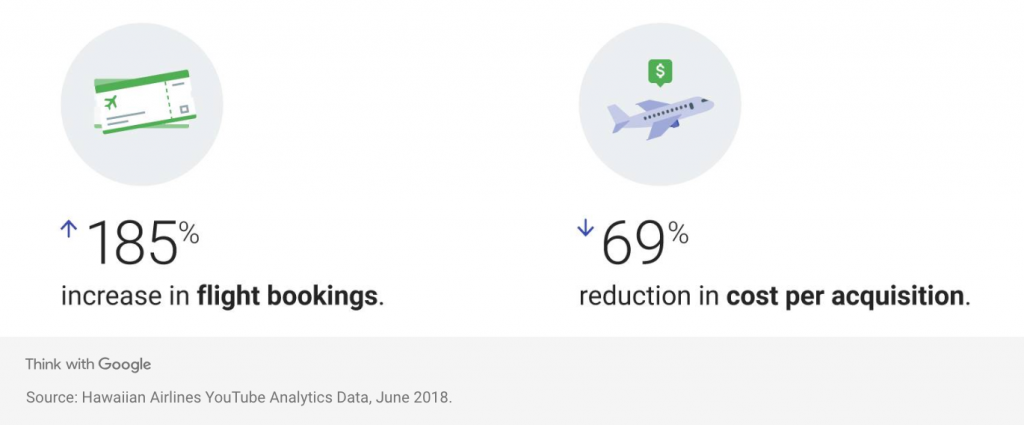Click the word "Google" in the footer
This screenshot has width=1024, height=425.
point(124,364)
